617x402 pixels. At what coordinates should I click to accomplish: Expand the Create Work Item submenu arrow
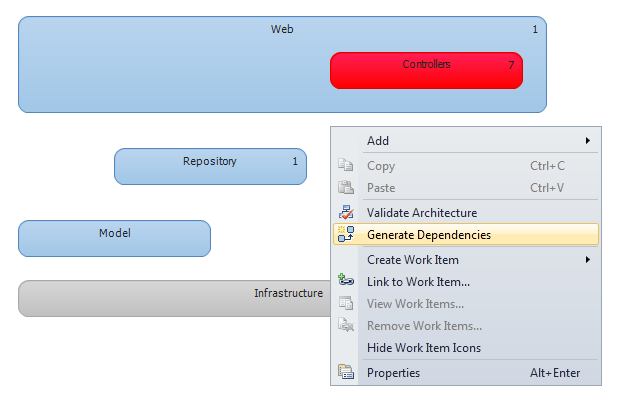click(x=587, y=260)
